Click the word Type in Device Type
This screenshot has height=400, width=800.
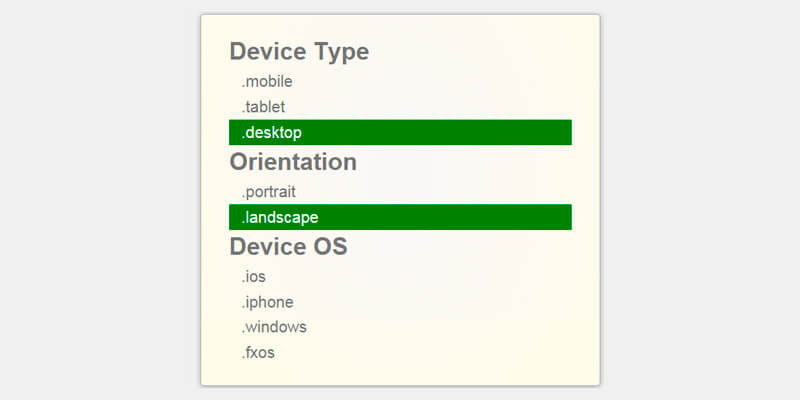point(339,52)
